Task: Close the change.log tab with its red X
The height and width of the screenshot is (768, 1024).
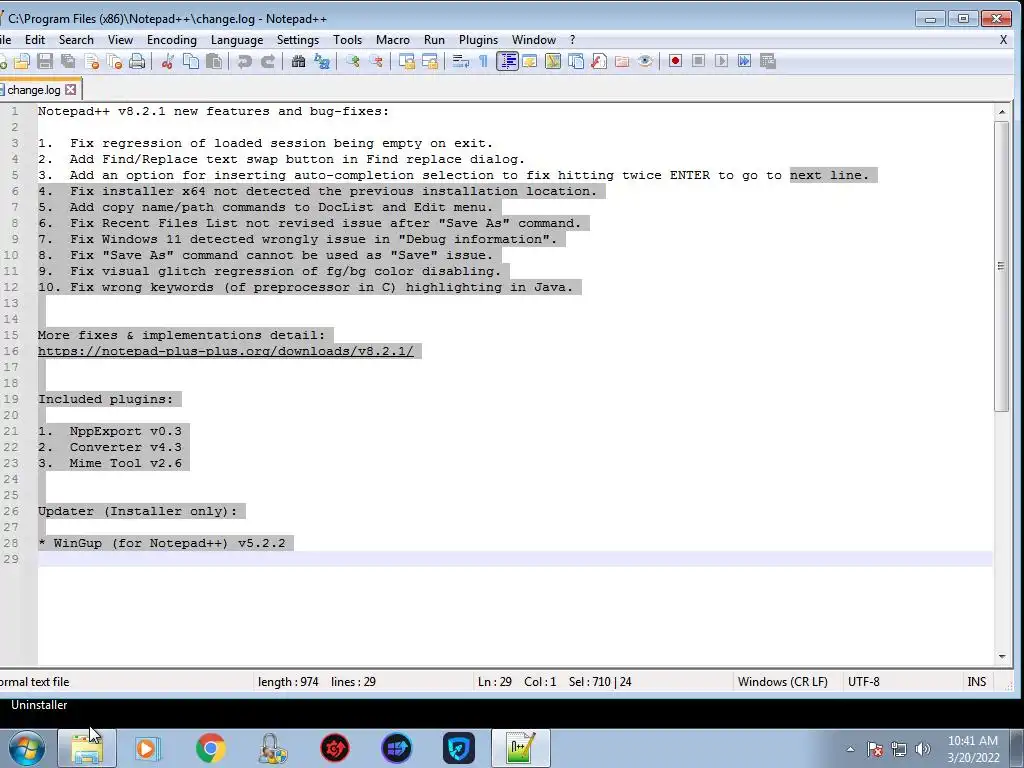Action: pos(71,89)
